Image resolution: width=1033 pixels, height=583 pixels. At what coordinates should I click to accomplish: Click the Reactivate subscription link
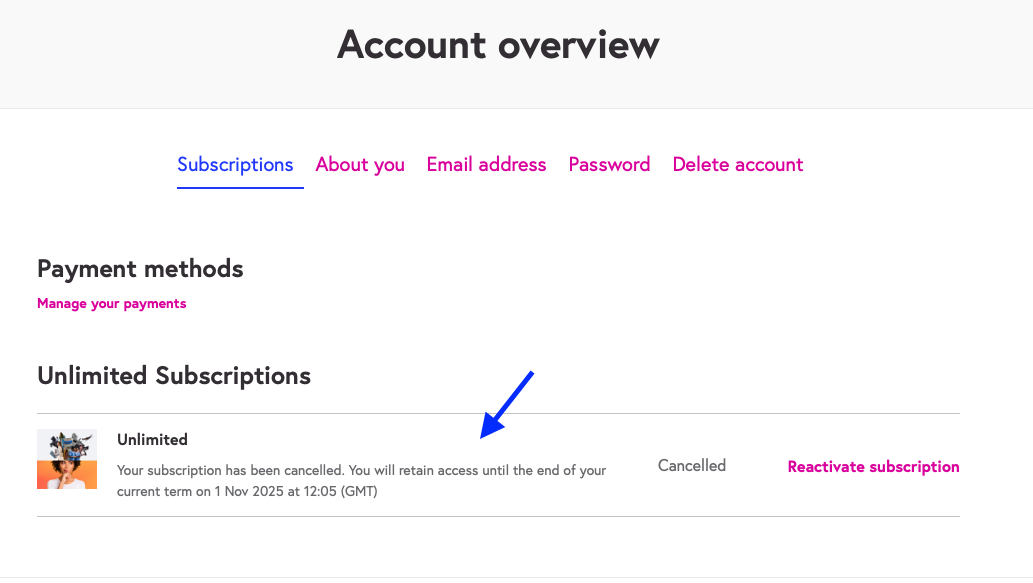[x=874, y=466]
